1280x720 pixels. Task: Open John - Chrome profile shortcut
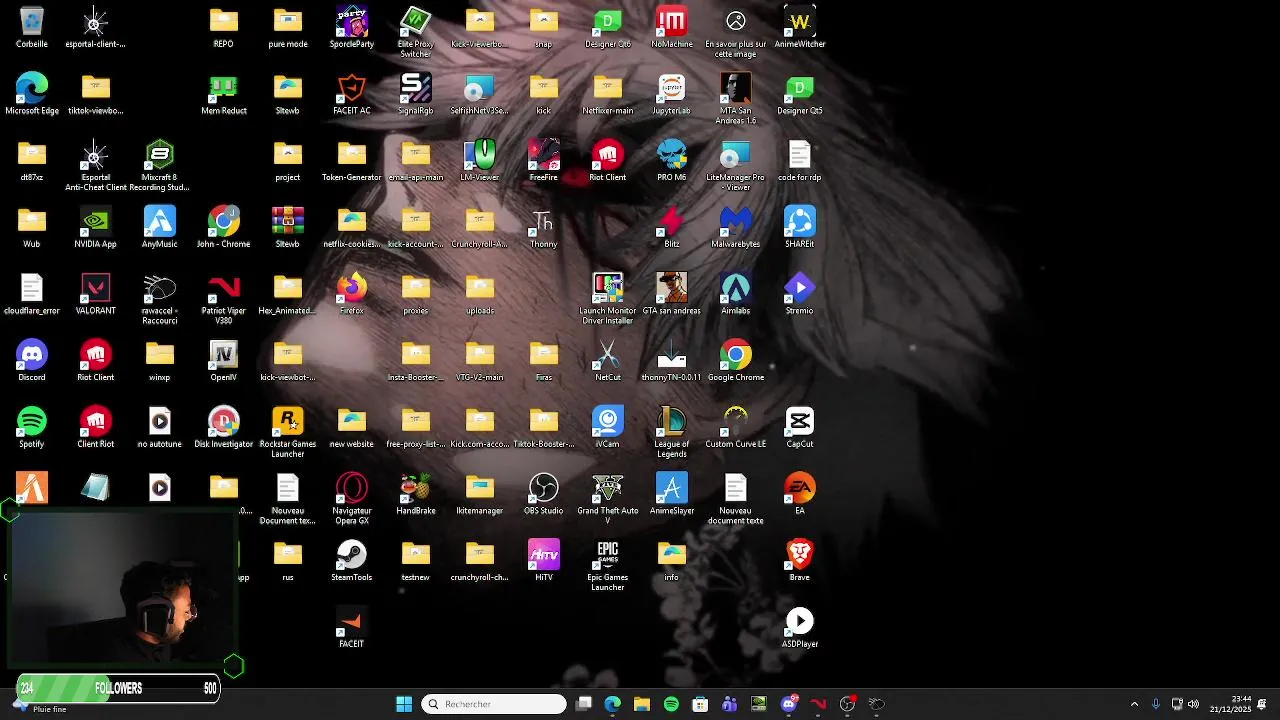point(224,228)
